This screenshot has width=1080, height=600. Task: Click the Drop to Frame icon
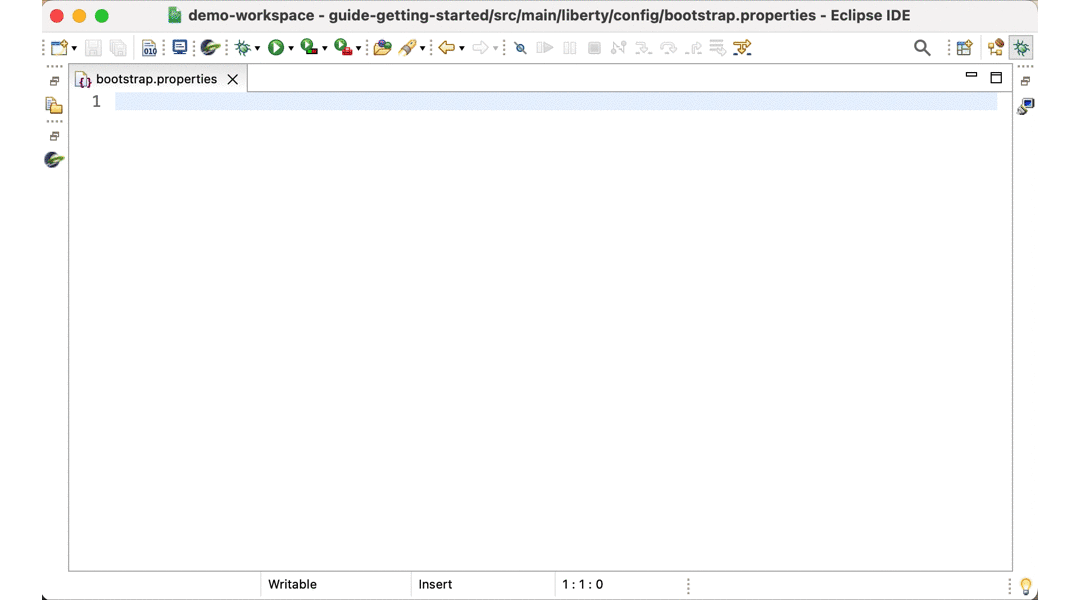point(717,48)
